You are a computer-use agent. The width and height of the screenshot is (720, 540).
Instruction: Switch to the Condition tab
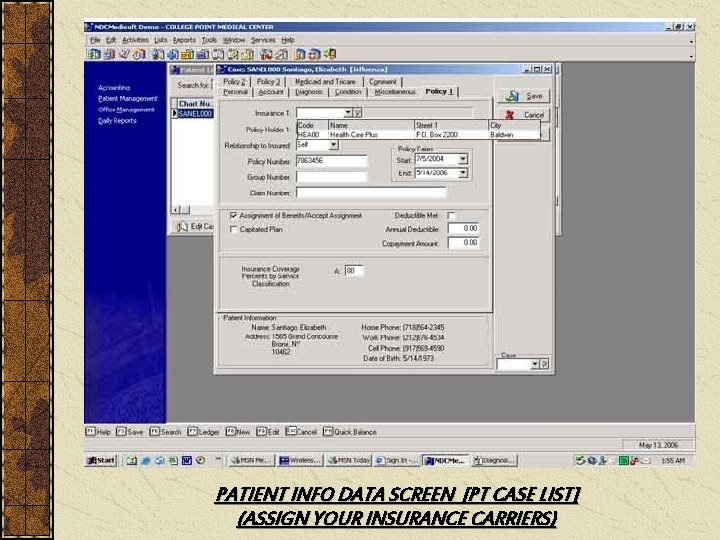(348, 92)
